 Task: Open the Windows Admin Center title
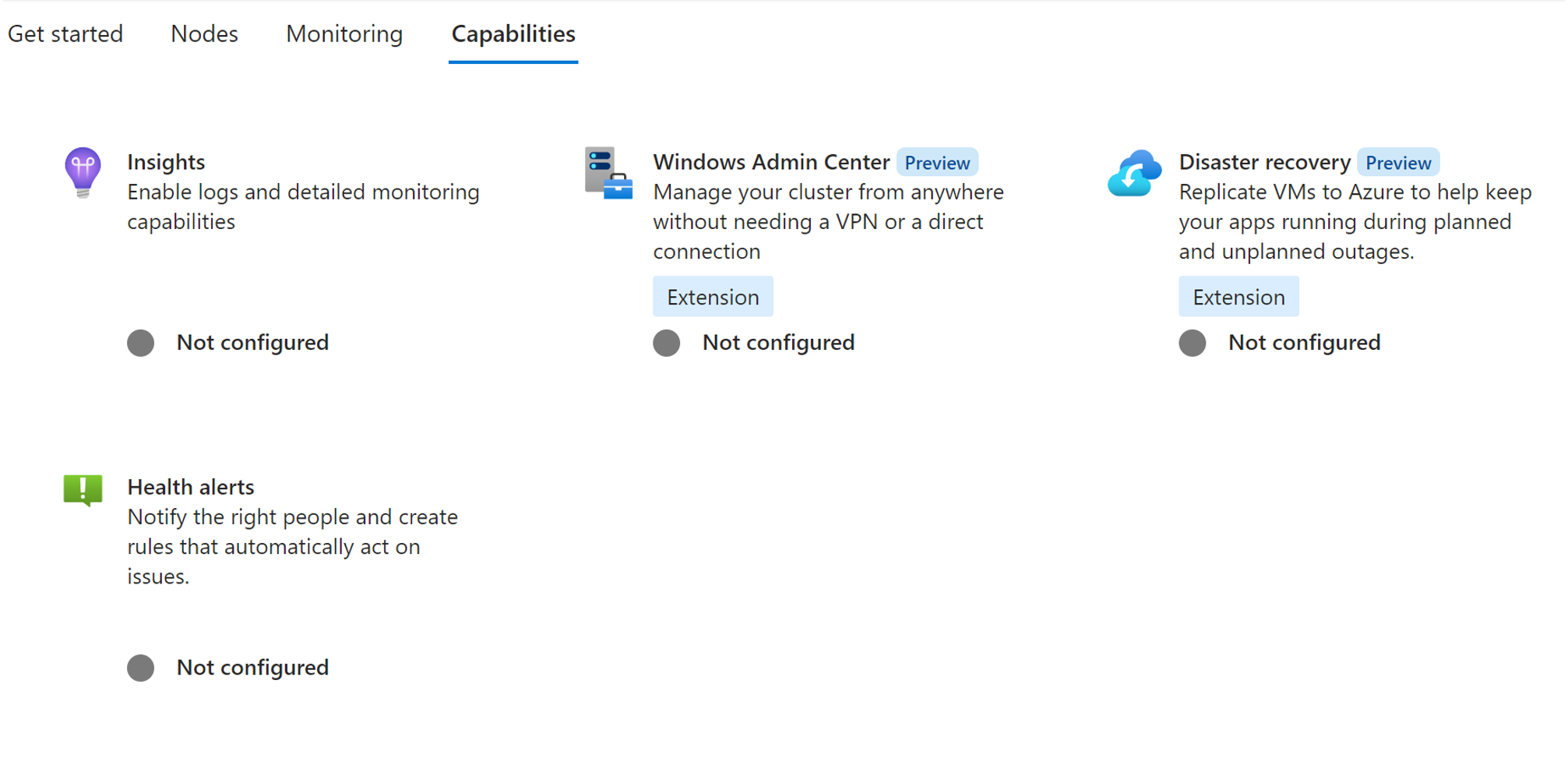point(771,162)
